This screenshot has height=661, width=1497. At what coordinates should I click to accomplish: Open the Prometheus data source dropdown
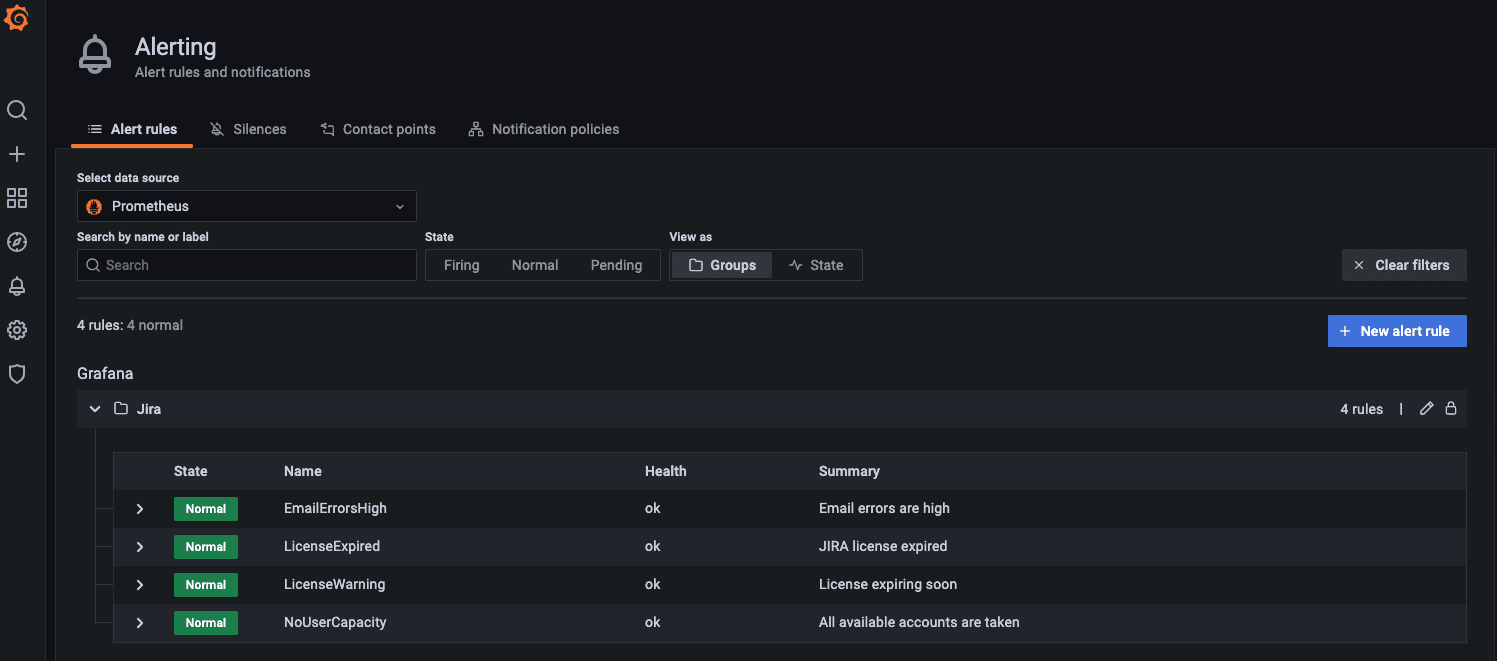246,206
